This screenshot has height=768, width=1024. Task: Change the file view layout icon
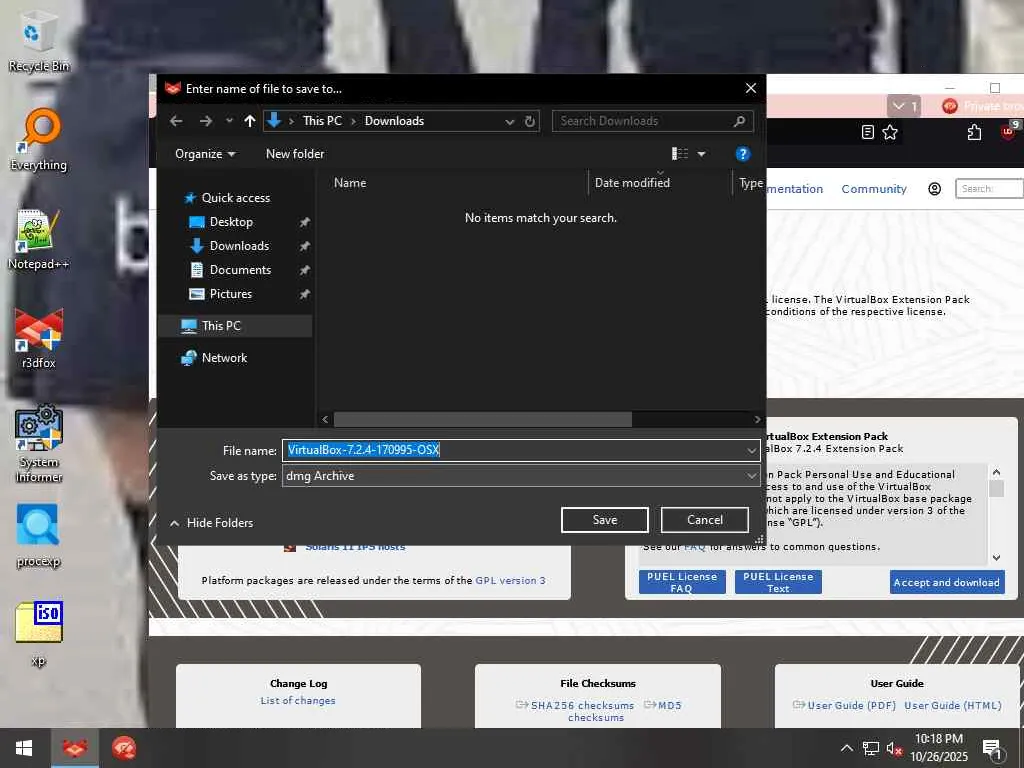point(679,153)
